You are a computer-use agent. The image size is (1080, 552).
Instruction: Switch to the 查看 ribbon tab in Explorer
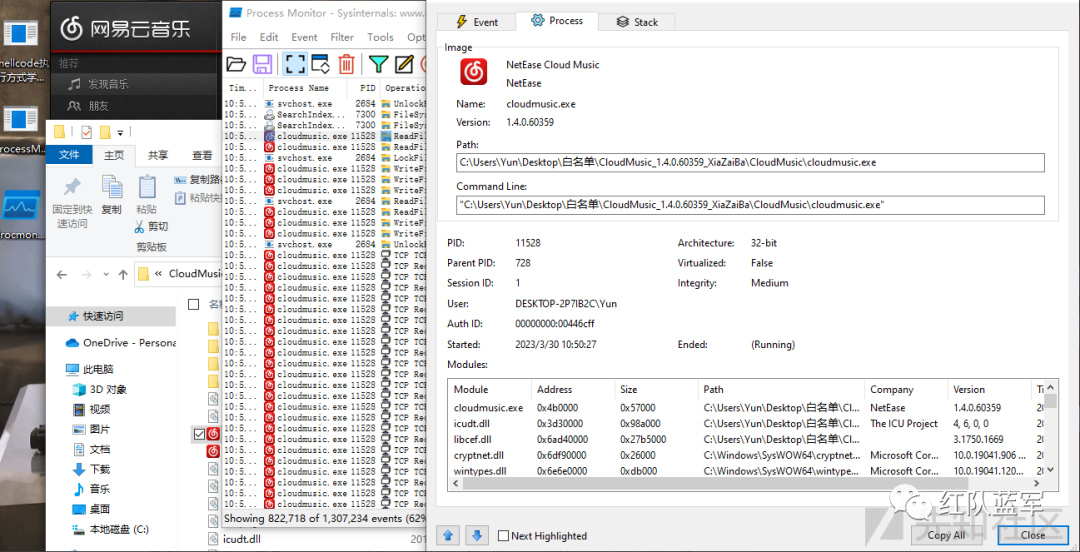(202, 155)
